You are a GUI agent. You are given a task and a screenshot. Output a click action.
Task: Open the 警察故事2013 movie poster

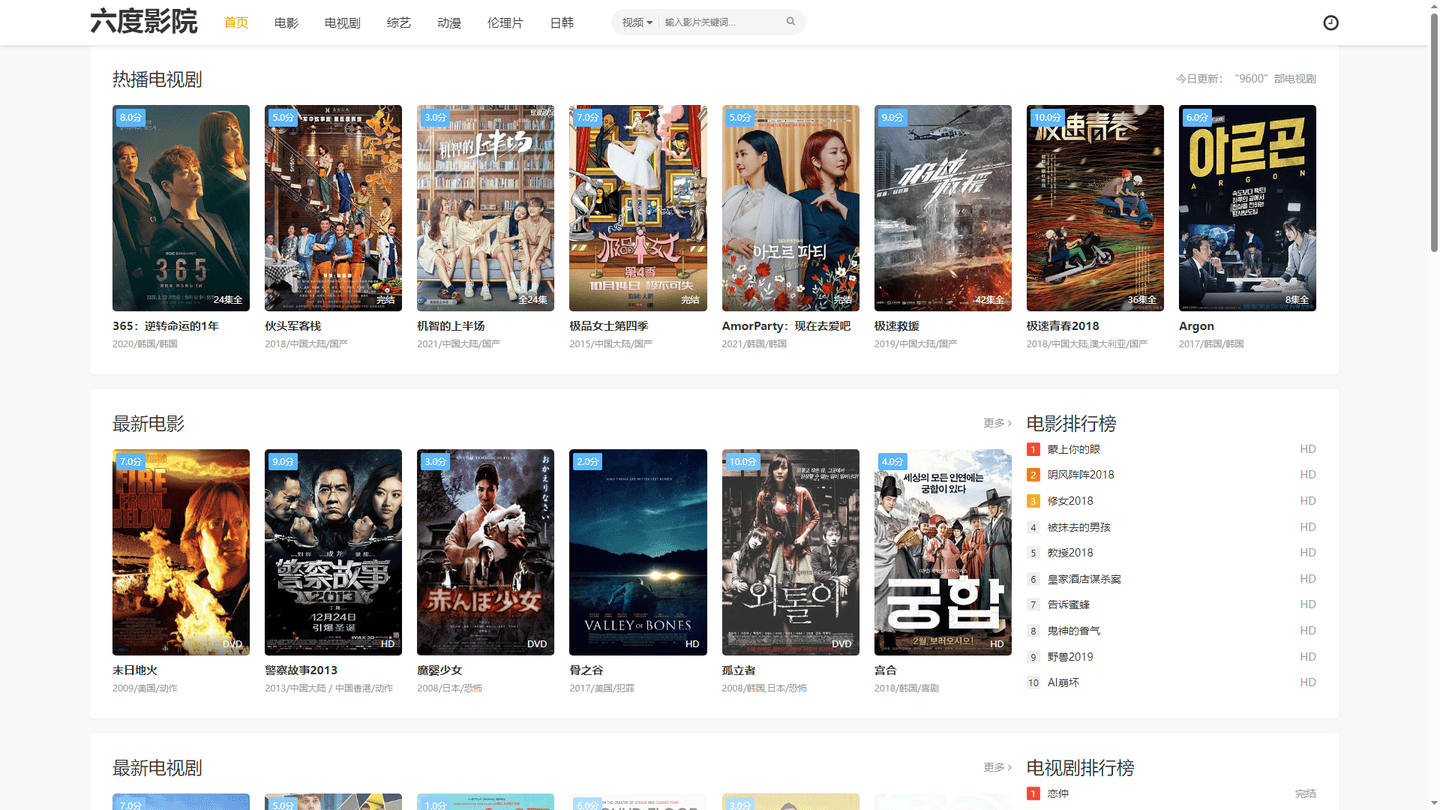(x=333, y=552)
